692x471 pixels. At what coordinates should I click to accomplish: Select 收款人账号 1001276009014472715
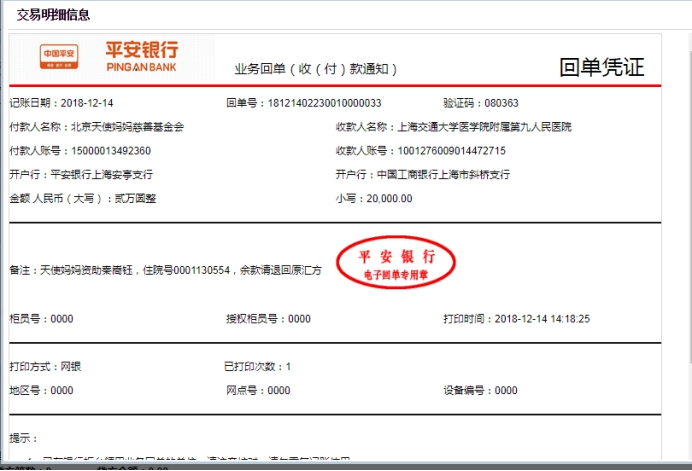[x=451, y=151]
